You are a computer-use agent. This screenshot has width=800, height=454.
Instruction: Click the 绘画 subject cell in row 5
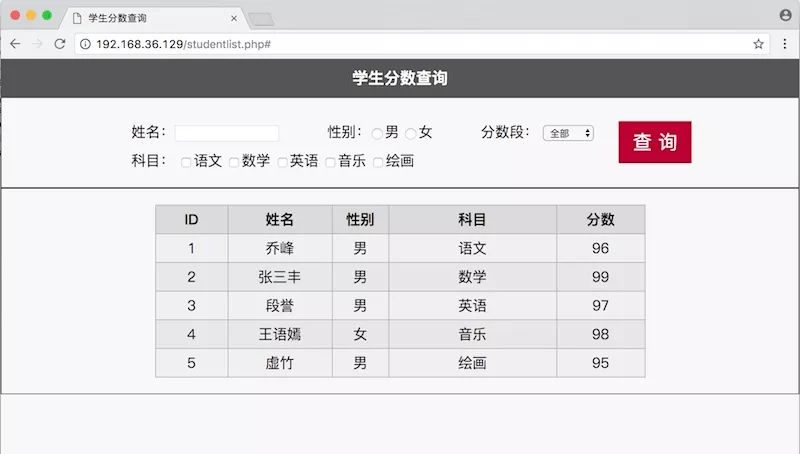[x=472, y=363]
